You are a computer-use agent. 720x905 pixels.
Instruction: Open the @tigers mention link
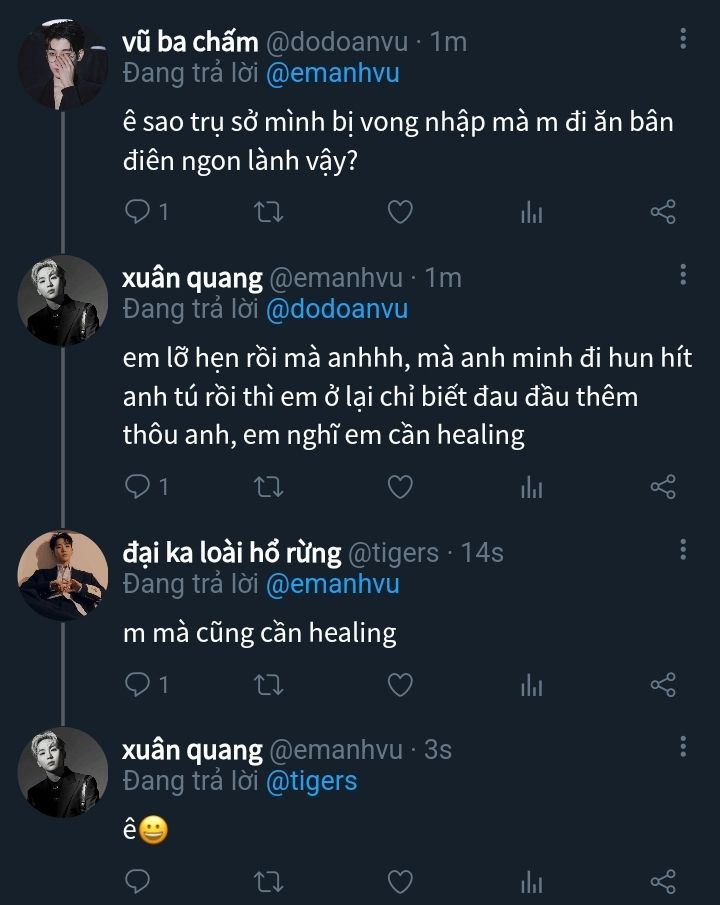tap(311, 781)
